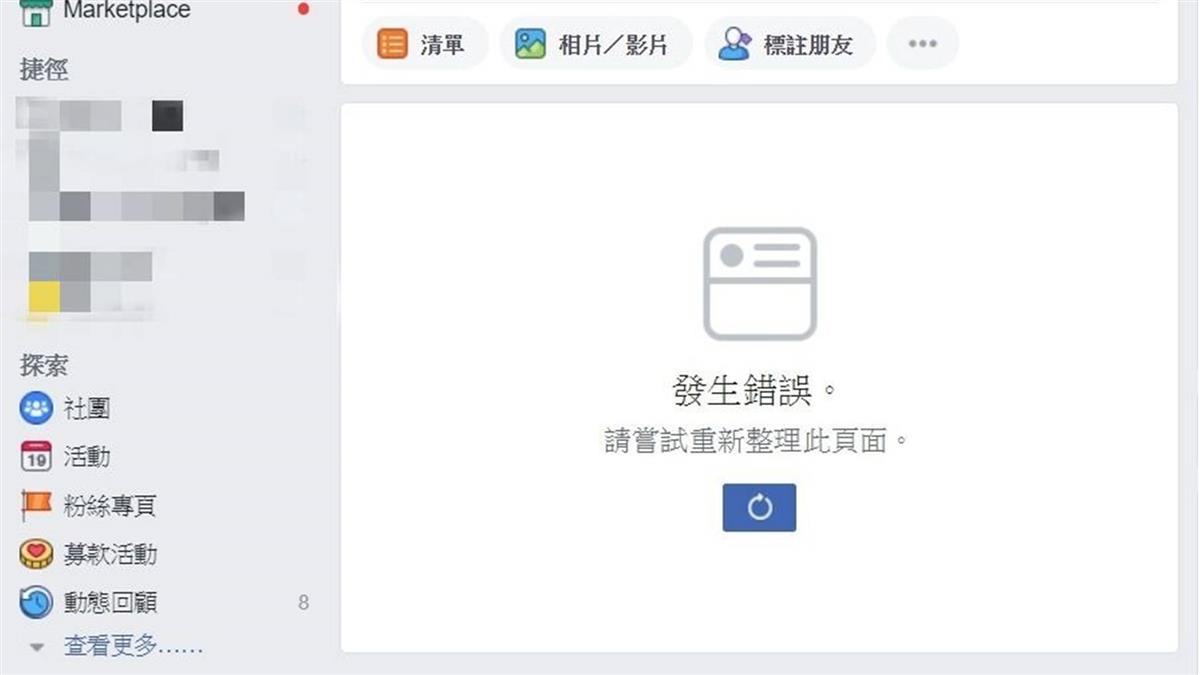Open the Marketplace text link
The image size is (1200, 675).
click(x=126, y=11)
